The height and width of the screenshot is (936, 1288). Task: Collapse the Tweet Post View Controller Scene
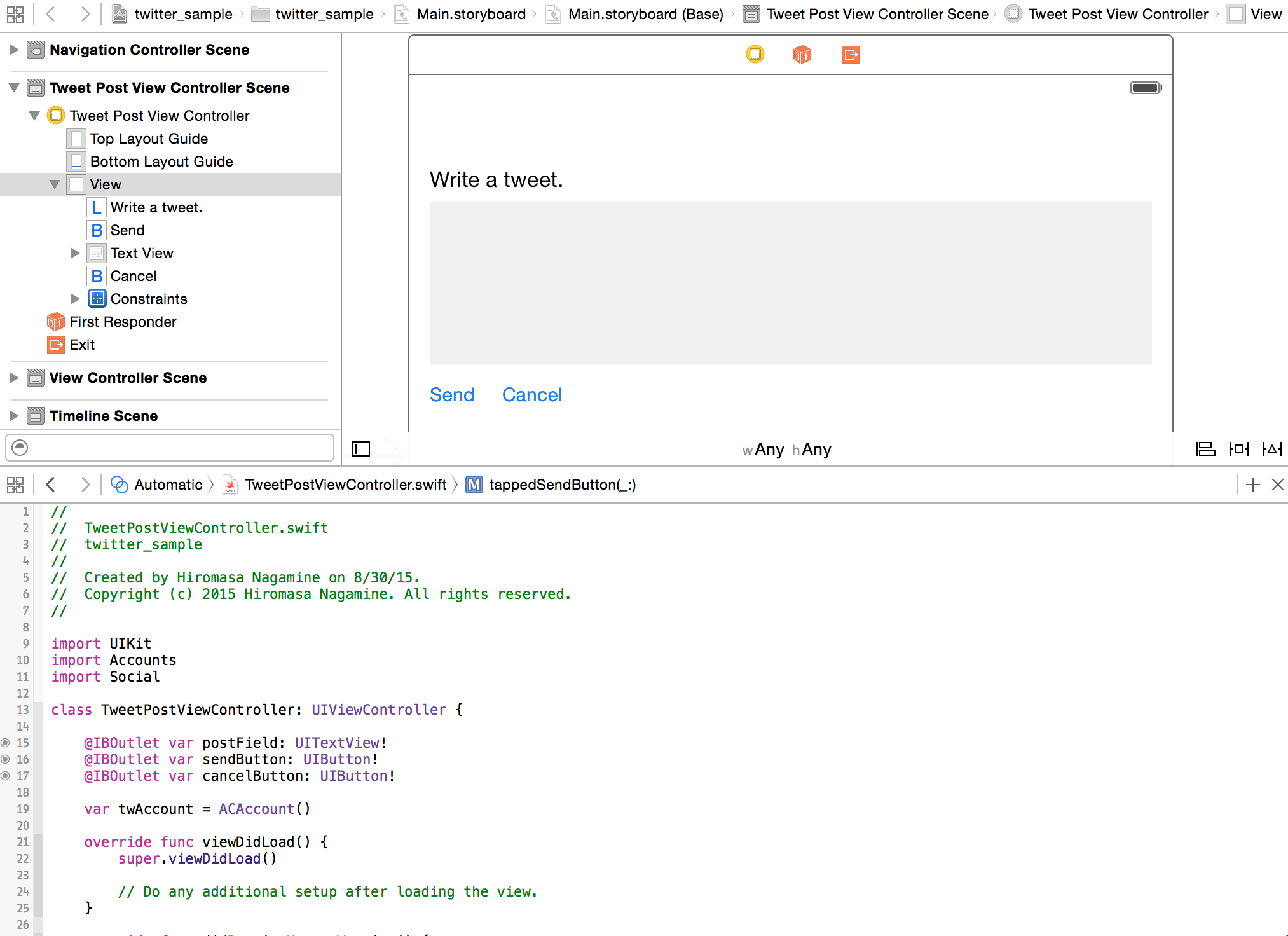tap(13, 88)
